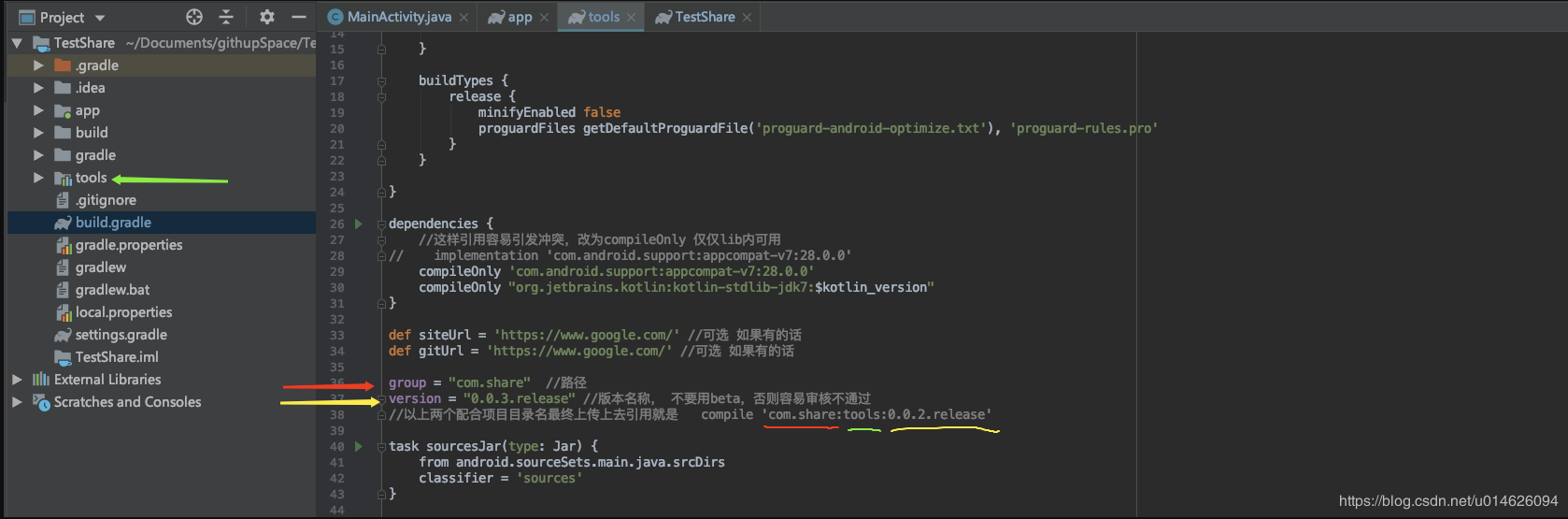Fold the dependencies code block

coord(381,224)
